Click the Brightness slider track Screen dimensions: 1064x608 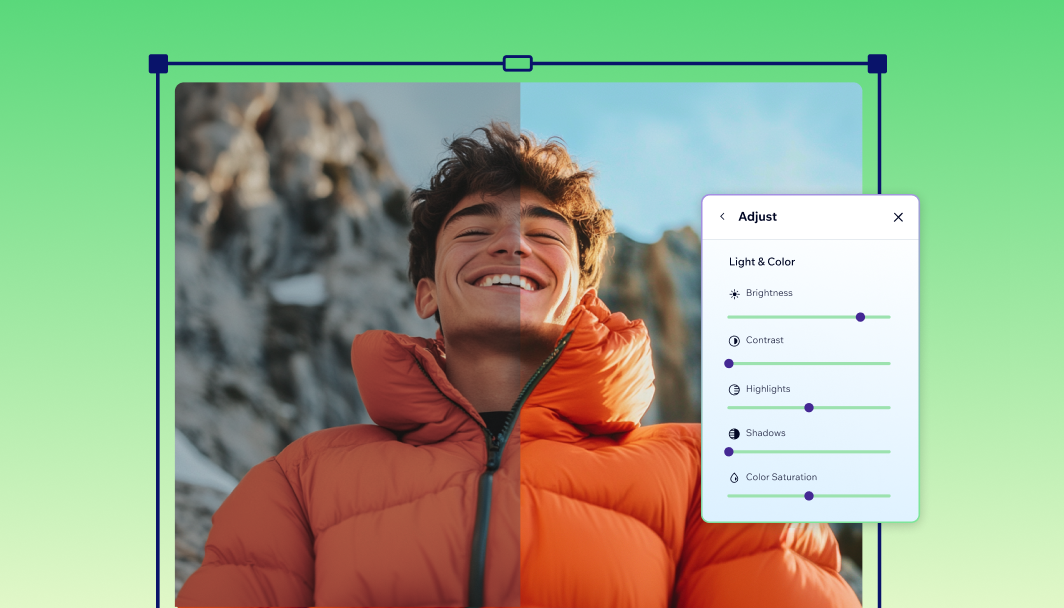(790, 317)
